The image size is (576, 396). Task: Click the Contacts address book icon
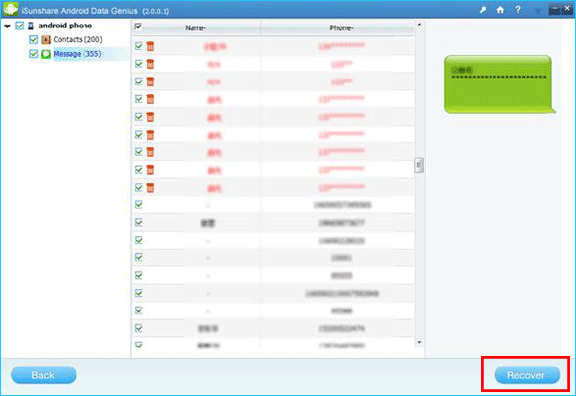(46, 39)
